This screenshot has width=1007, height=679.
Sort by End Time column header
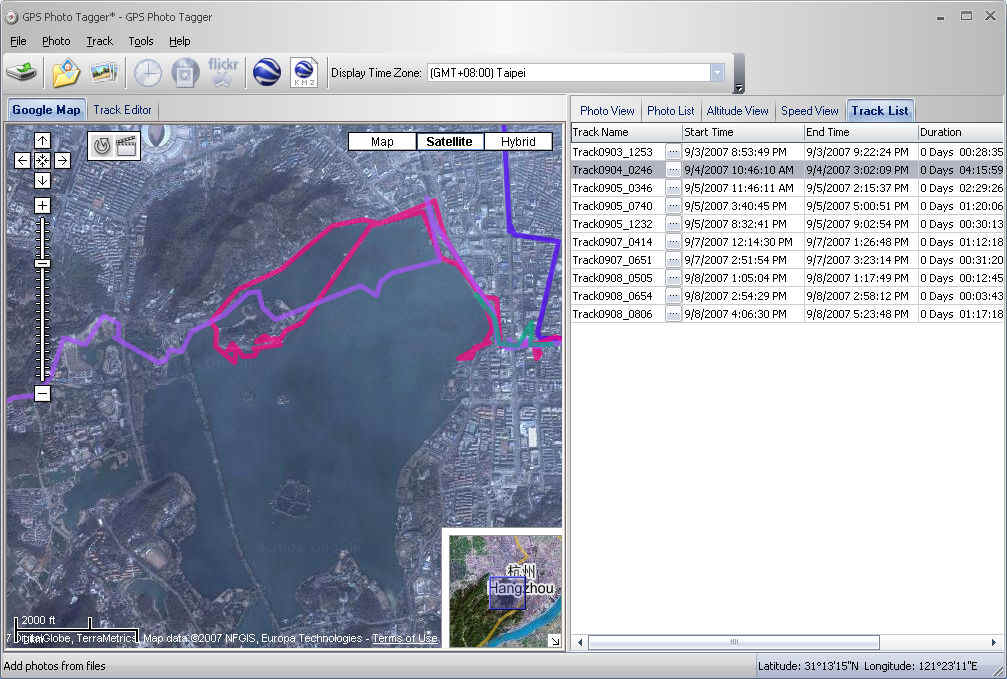pos(860,132)
